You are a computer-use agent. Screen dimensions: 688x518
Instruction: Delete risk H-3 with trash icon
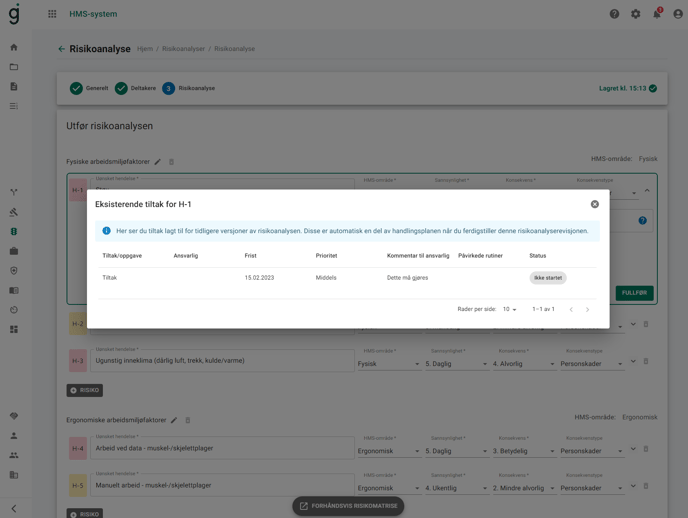(646, 361)
